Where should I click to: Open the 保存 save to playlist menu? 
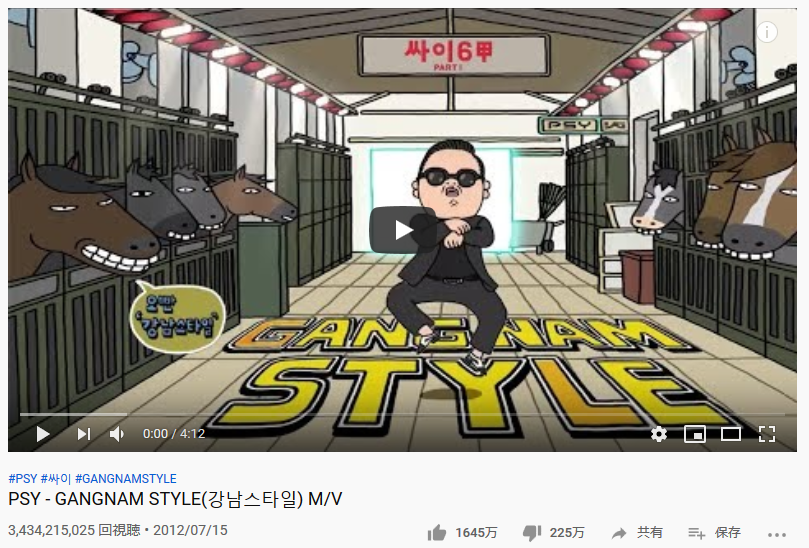point(715,533)
